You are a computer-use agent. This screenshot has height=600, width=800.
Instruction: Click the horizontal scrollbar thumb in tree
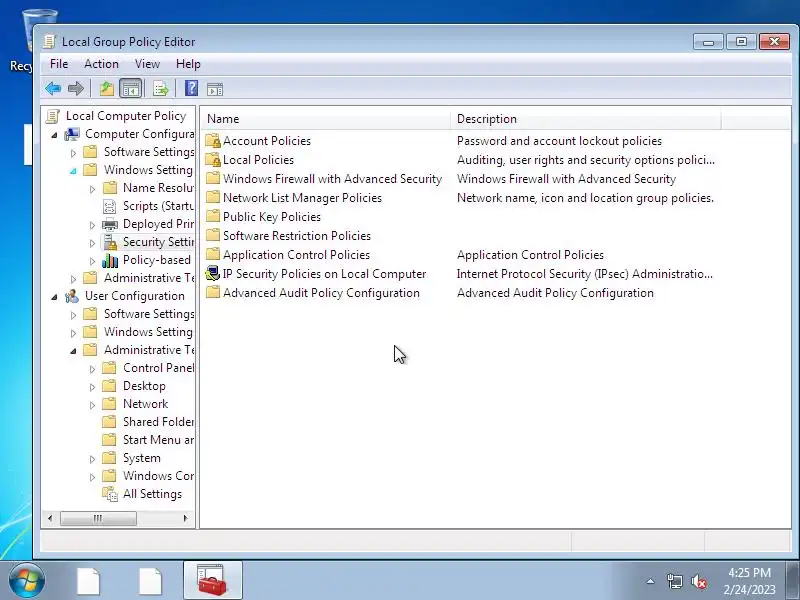98,518
